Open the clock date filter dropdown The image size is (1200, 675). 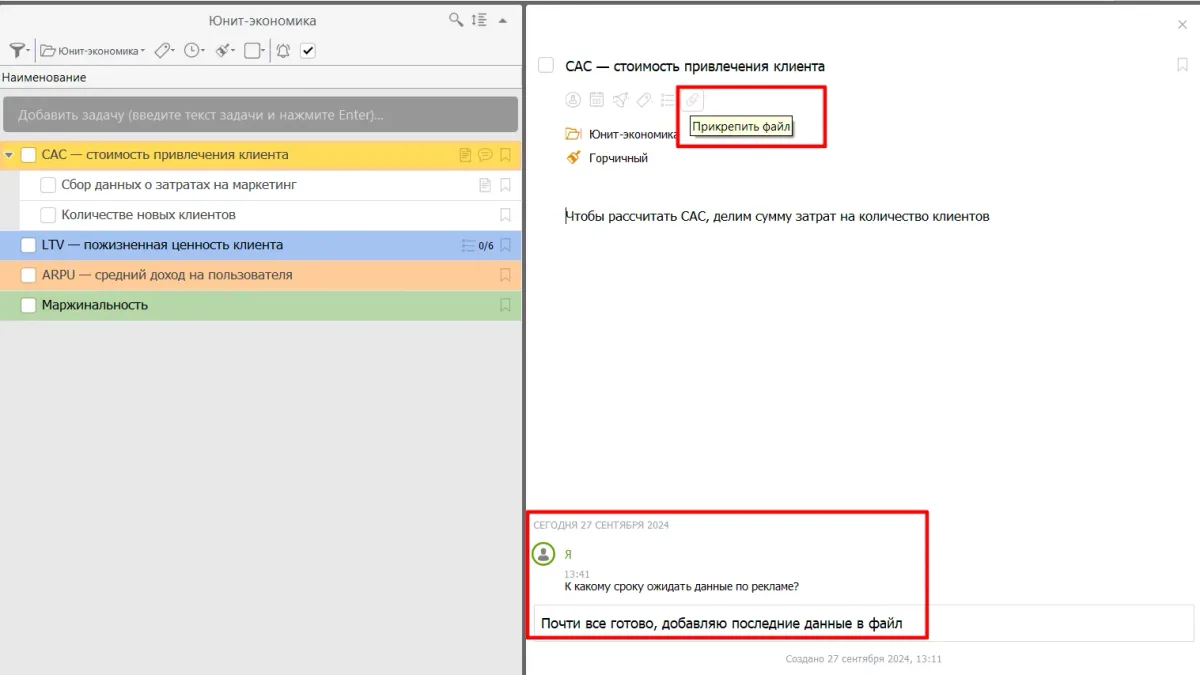click(x=193, y=51)
